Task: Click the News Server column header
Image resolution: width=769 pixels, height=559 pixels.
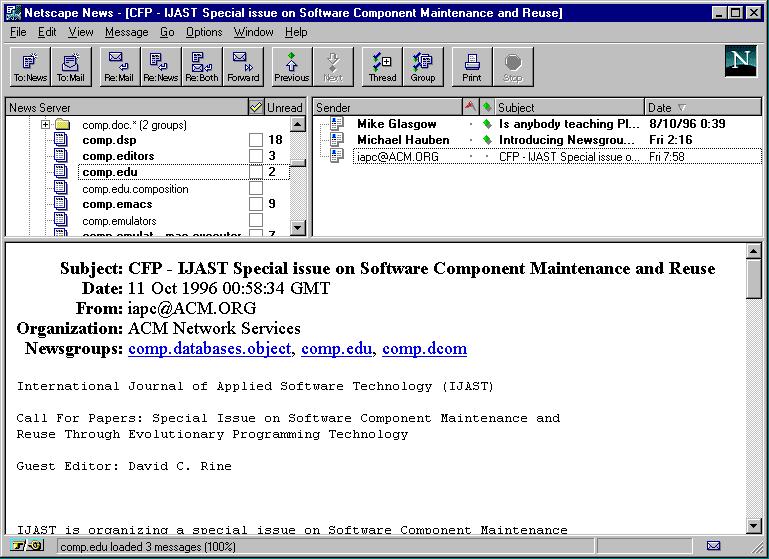Action: [127, 107]
